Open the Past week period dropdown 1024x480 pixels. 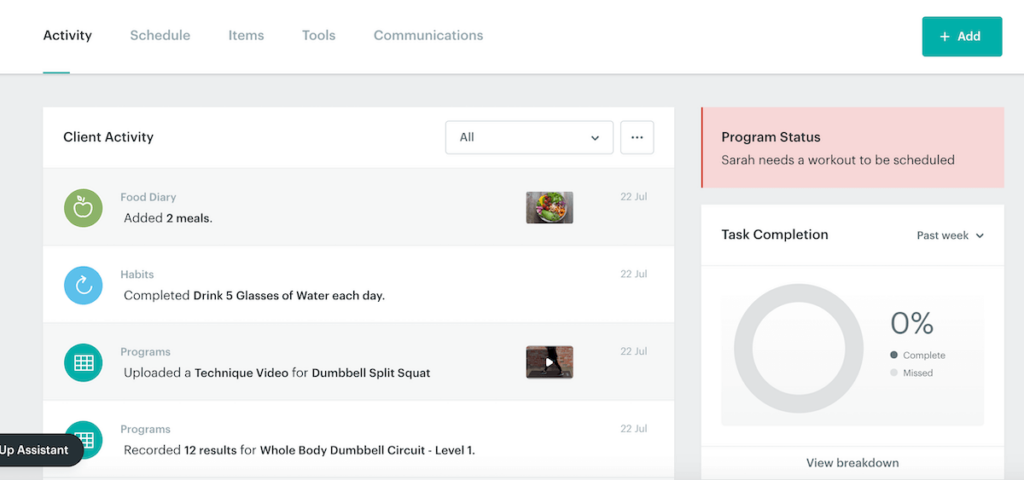click(950, 236)
